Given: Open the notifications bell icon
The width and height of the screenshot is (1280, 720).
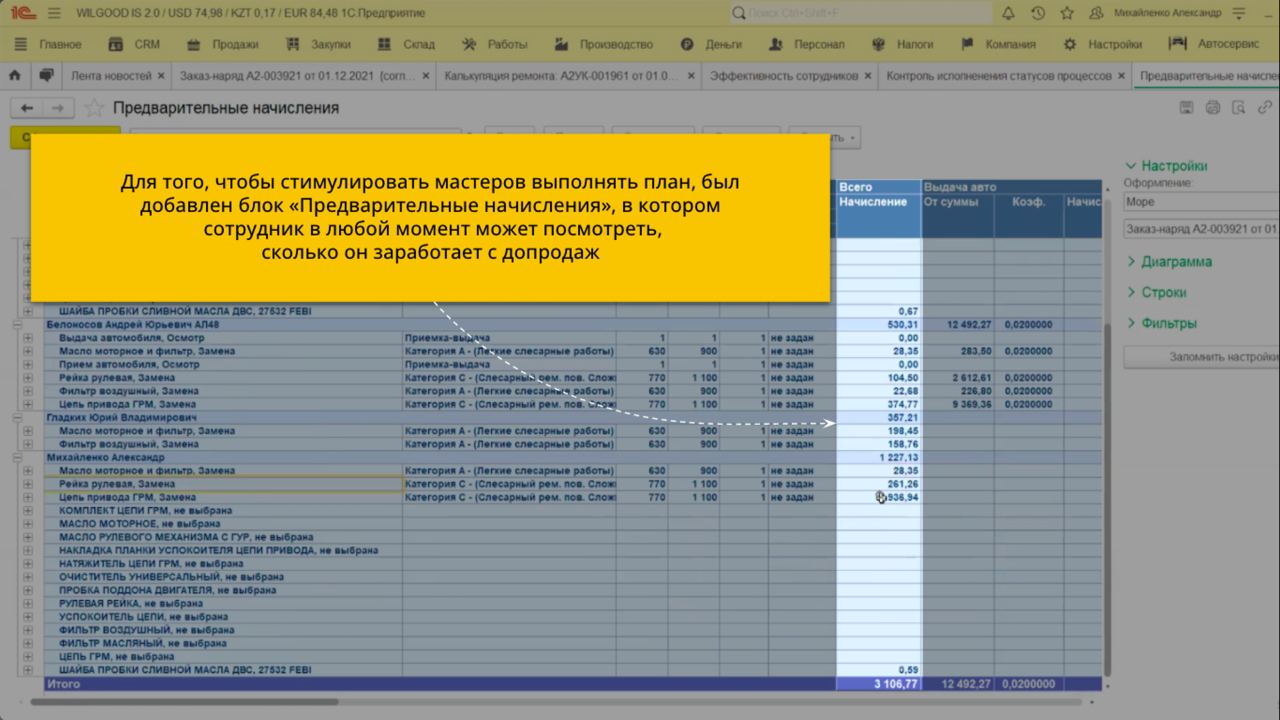Looking at the screenshot, I should [x=1008, y=13].
